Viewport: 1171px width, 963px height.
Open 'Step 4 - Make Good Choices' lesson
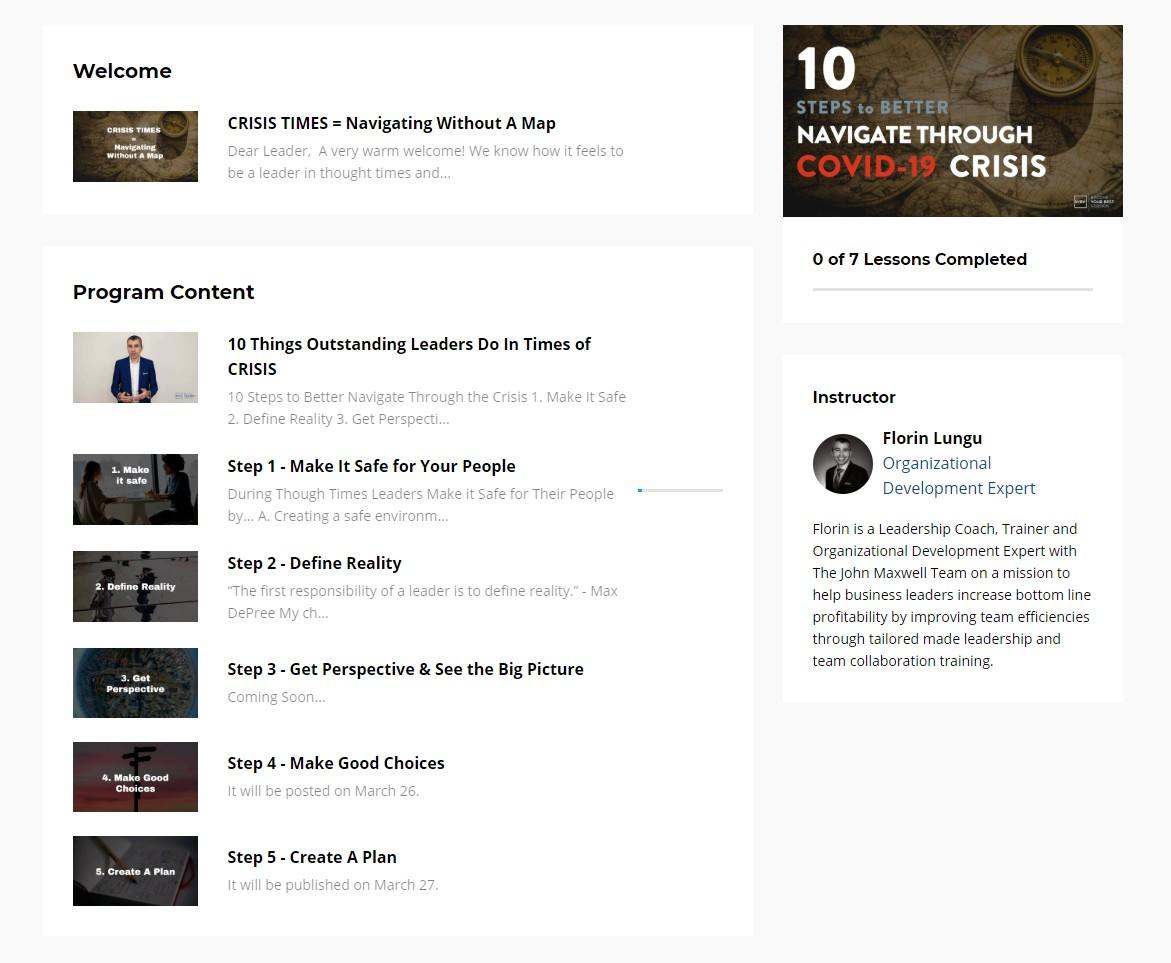(336, 764)
